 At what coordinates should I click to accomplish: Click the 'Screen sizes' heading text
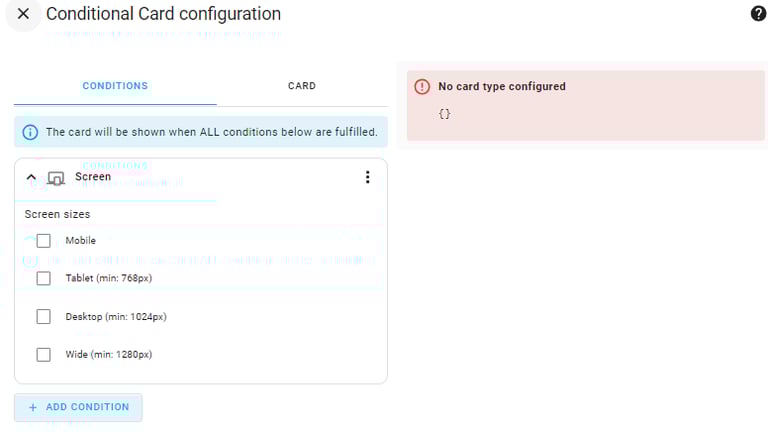(x=57, y=214)
